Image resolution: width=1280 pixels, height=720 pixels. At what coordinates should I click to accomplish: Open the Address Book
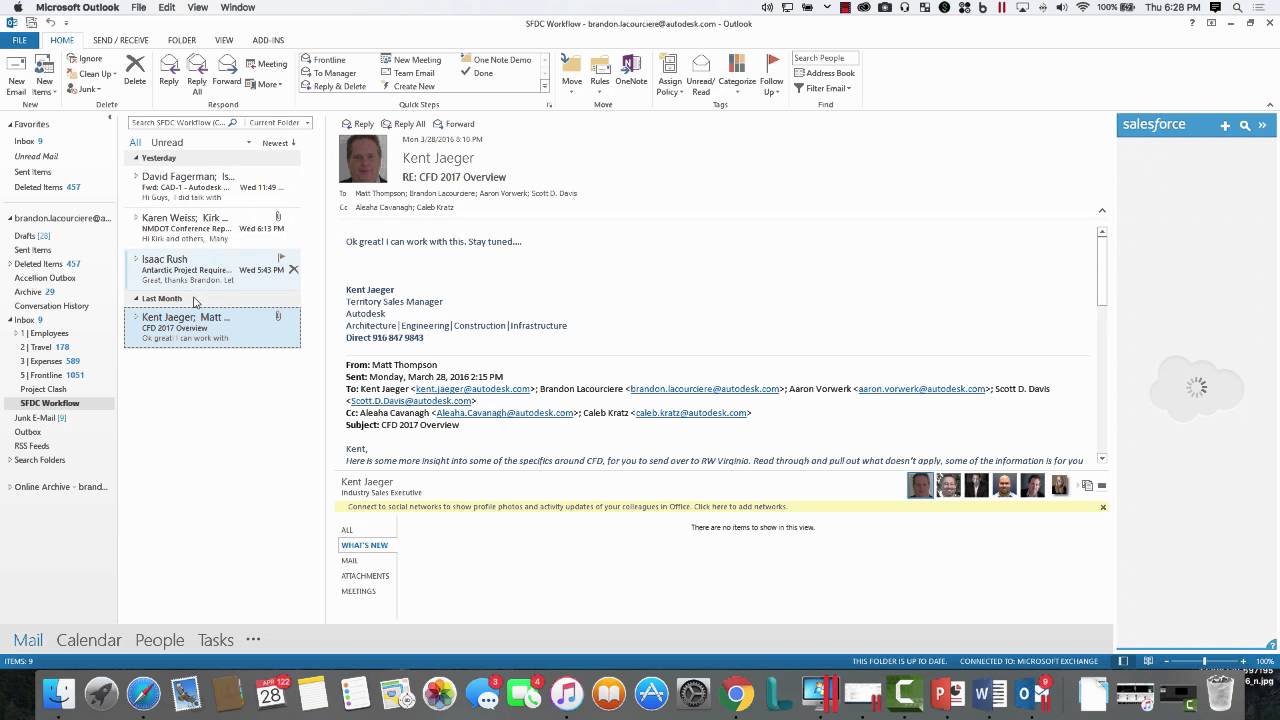point(824,73)
